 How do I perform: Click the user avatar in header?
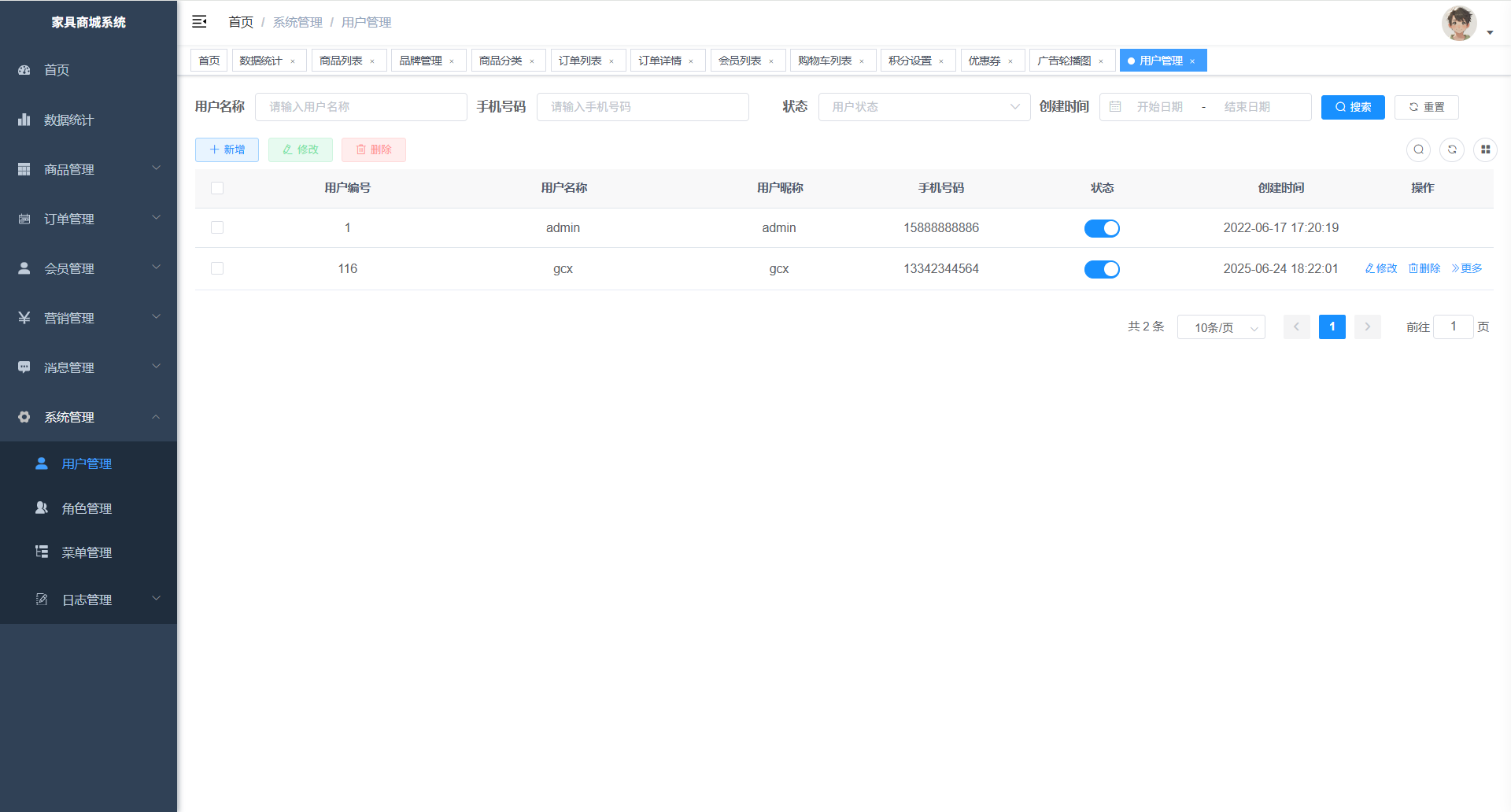coord(1459,24)
